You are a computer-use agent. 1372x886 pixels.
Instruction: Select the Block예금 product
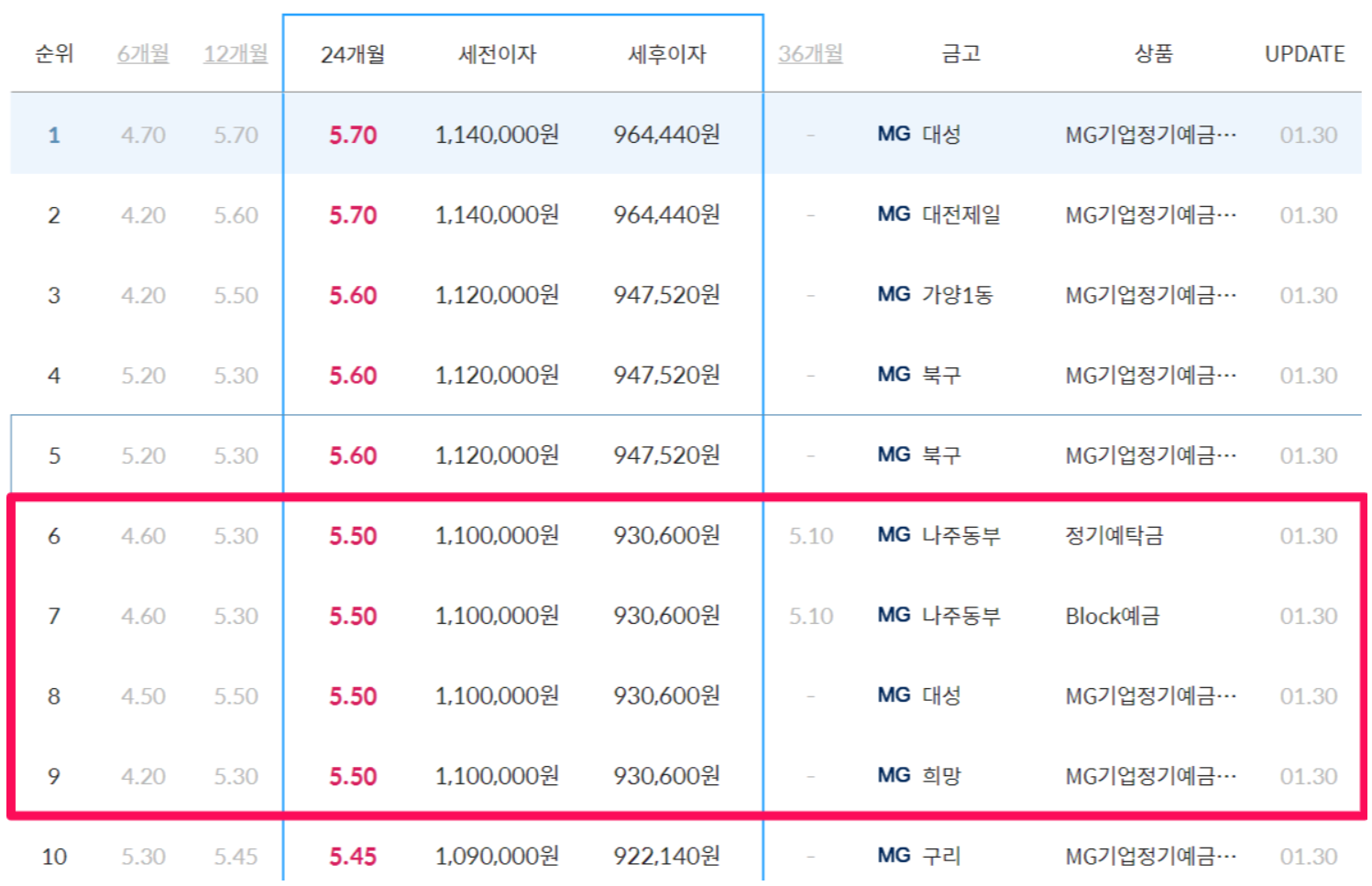tap(1113, 616)
